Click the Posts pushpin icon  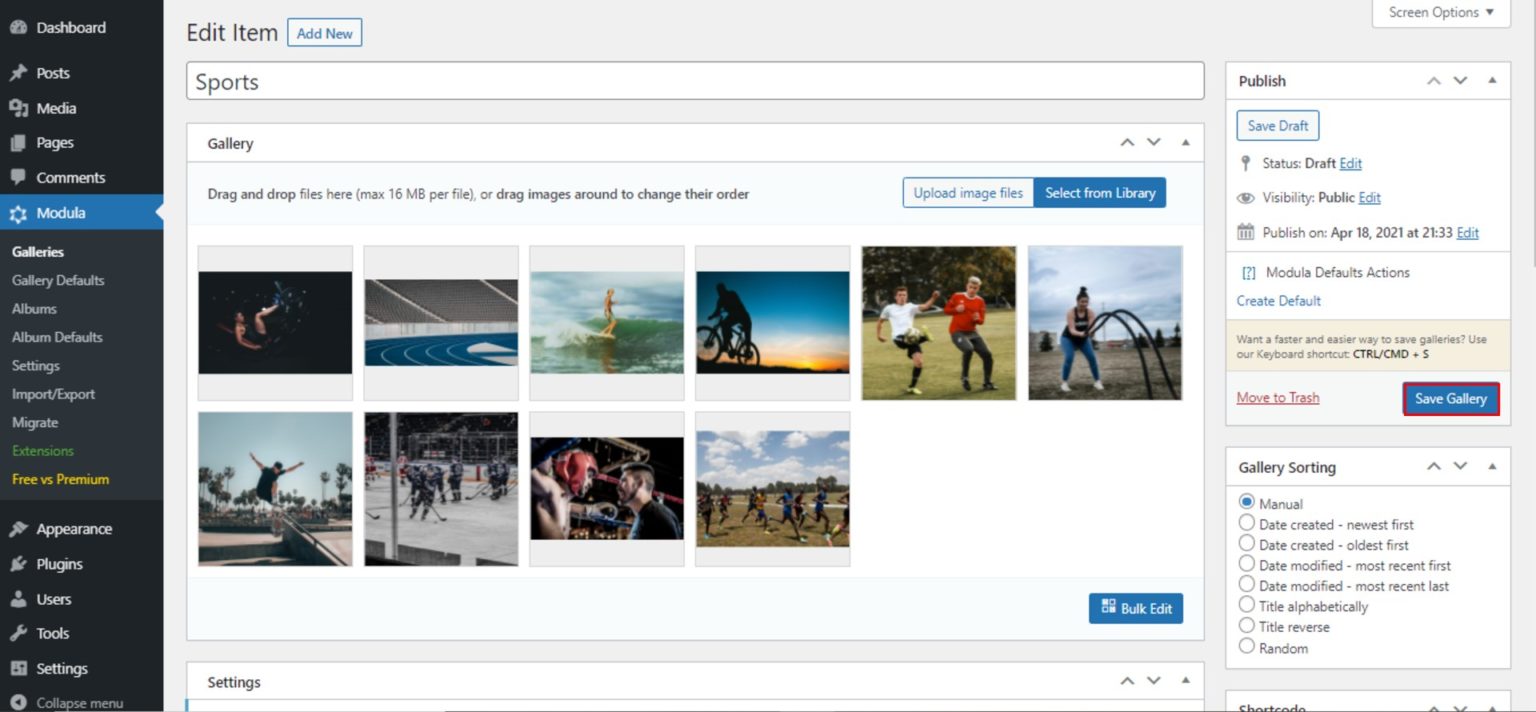coord(18,72)
